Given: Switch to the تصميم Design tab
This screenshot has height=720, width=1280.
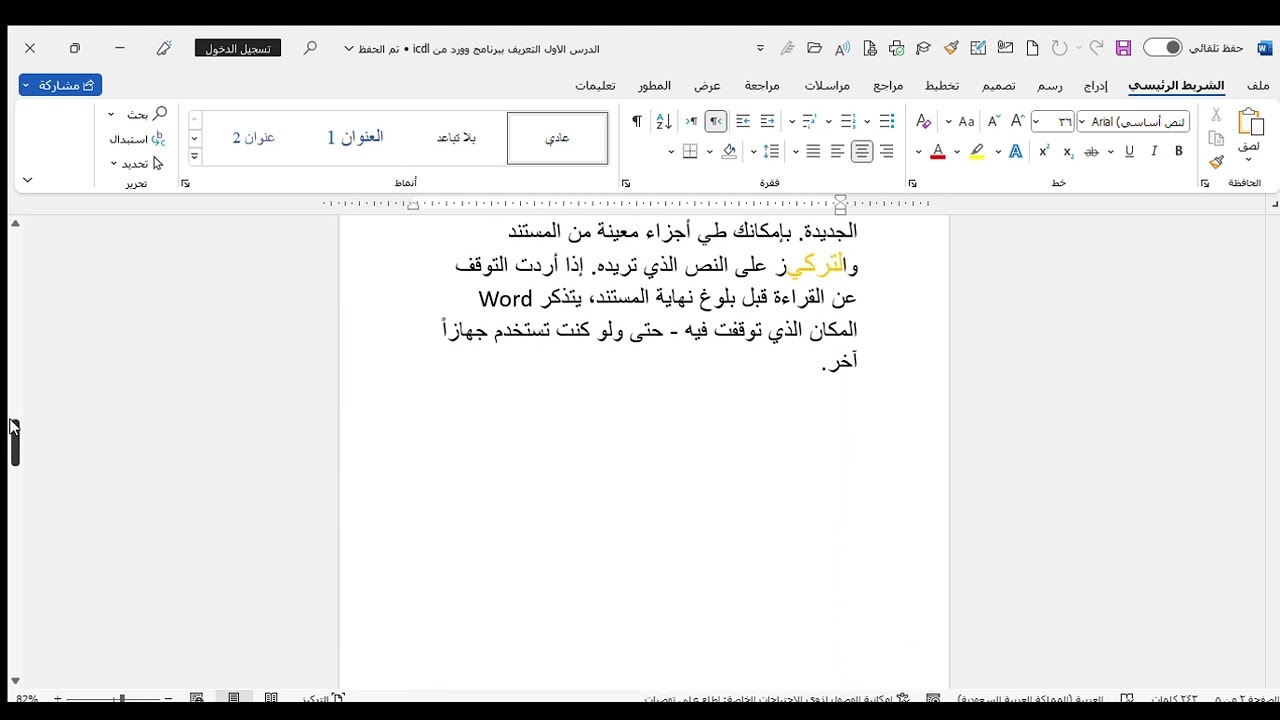Looking at the screenshot, I should [998, 86].
